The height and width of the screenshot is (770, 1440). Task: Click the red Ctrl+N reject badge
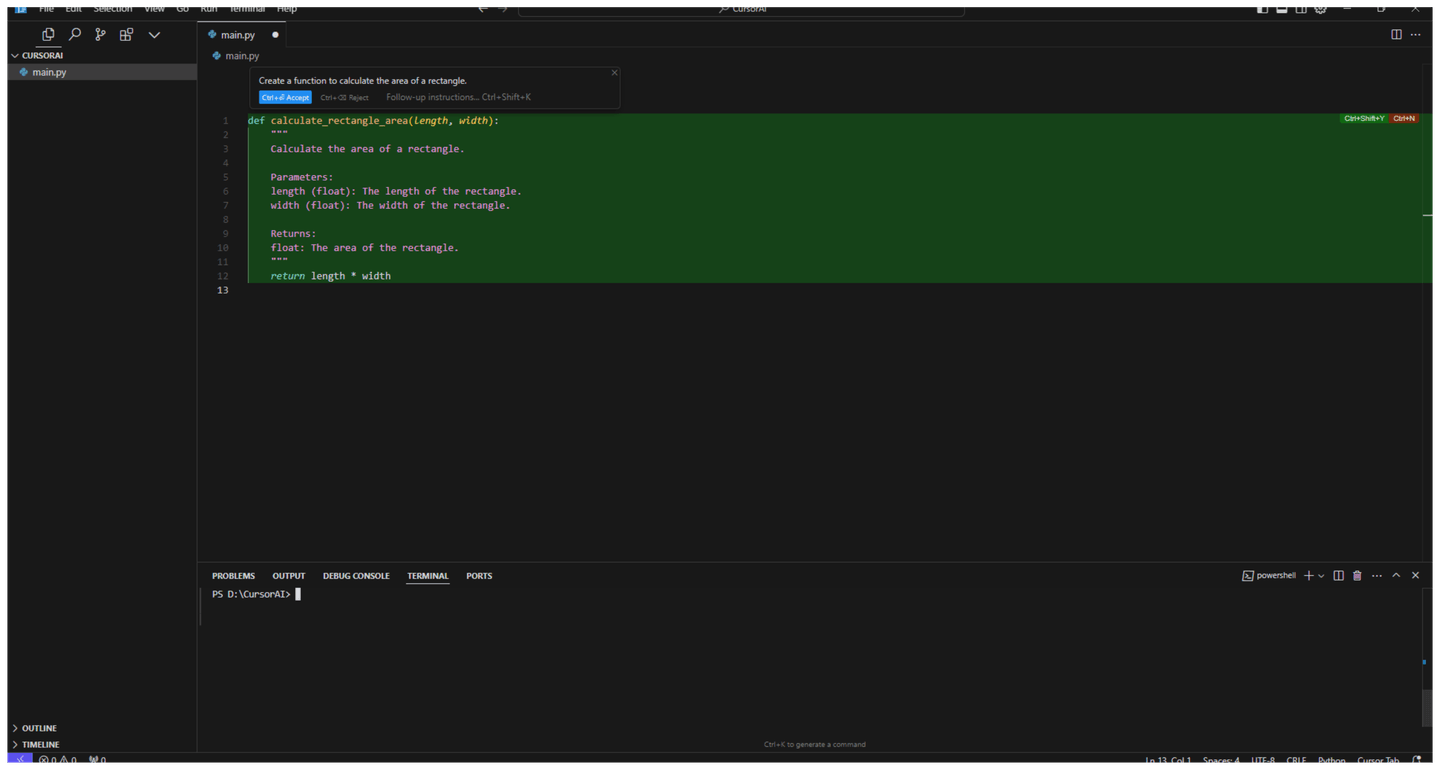1404,118
